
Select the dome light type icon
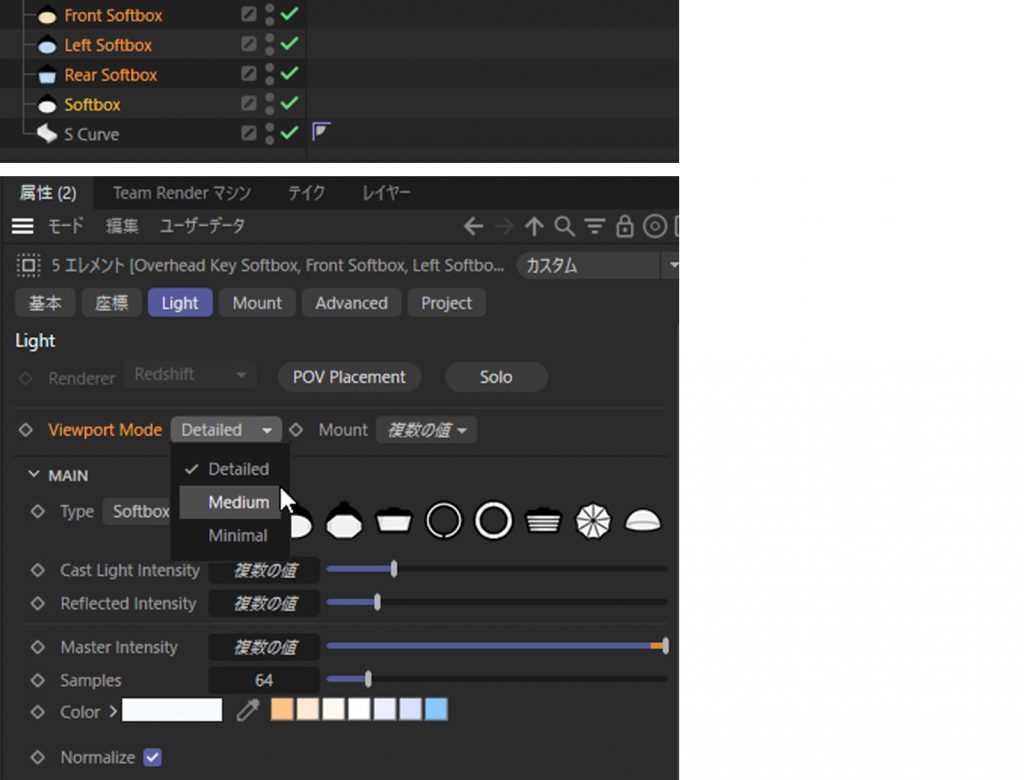643,521
